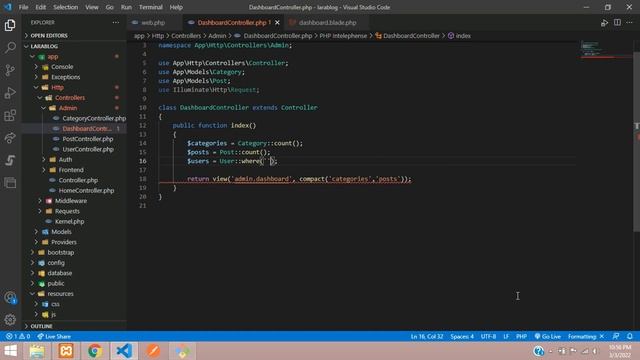This screenshot has height=360, width=640.
Task: Click the Run Code icon in editor toolbar
Action: (604, 23)
